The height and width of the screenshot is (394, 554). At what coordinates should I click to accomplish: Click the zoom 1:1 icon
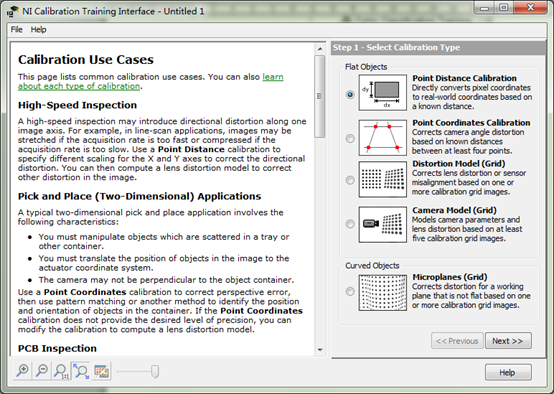pyautogui.click(x=61, y=371)
